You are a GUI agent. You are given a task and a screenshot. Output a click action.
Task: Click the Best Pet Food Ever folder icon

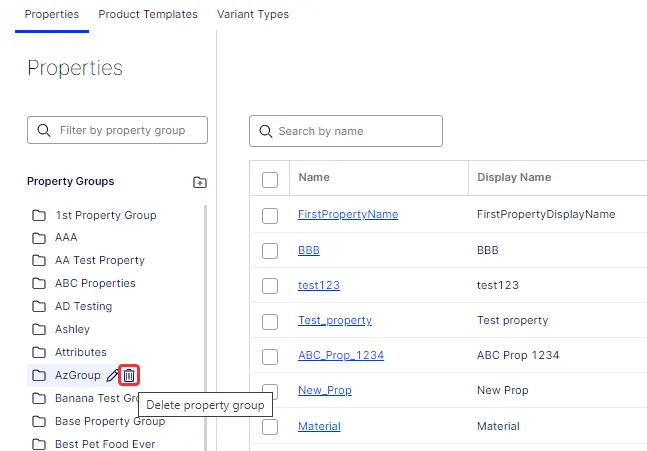[39, 444]
